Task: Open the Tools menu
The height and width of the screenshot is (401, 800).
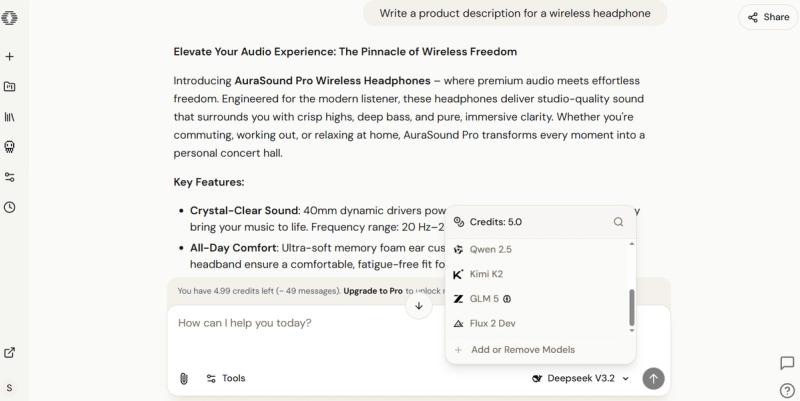Action: click(226, 378)
